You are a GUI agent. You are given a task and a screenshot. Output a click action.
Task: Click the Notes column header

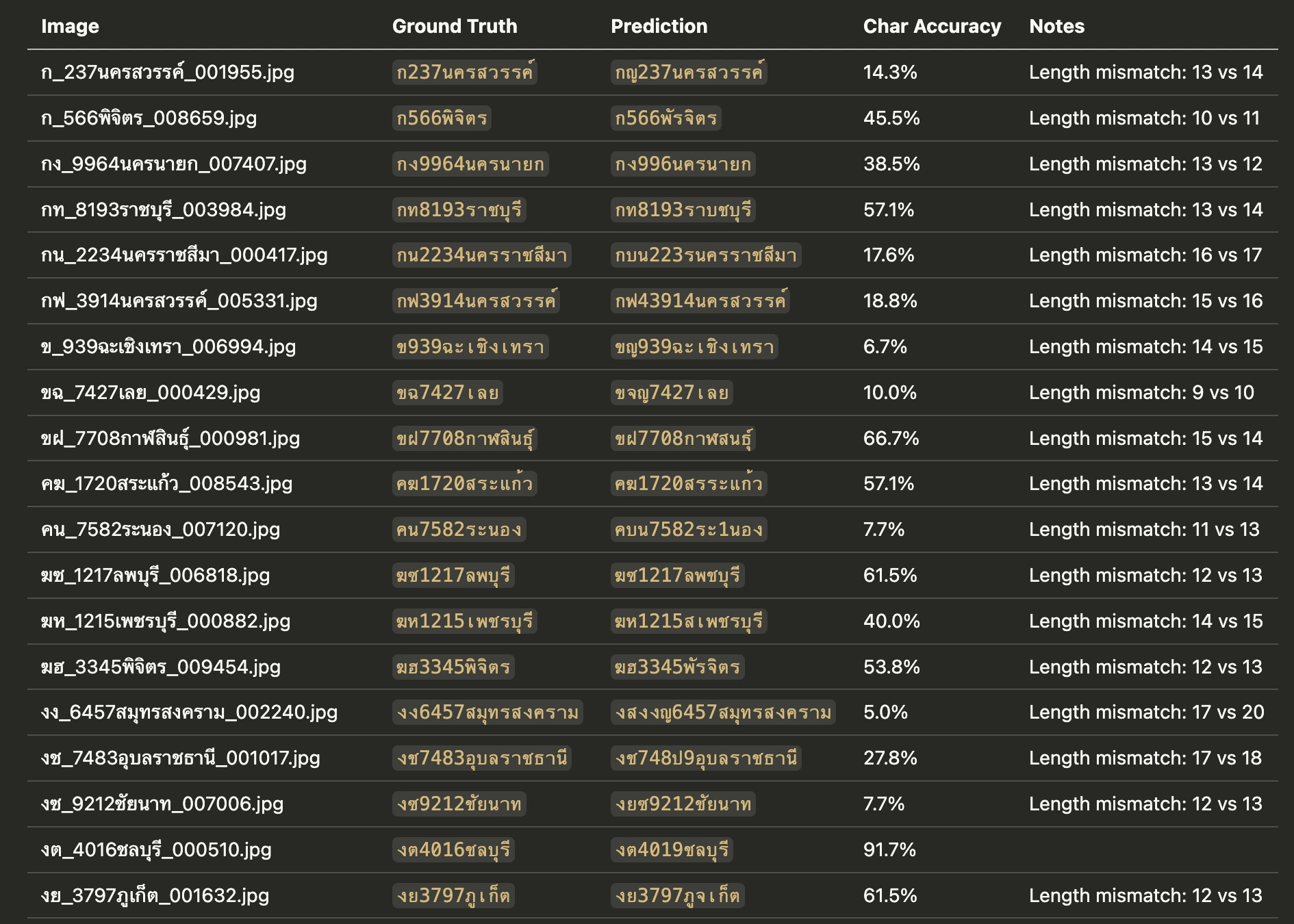click(1056, 26)
